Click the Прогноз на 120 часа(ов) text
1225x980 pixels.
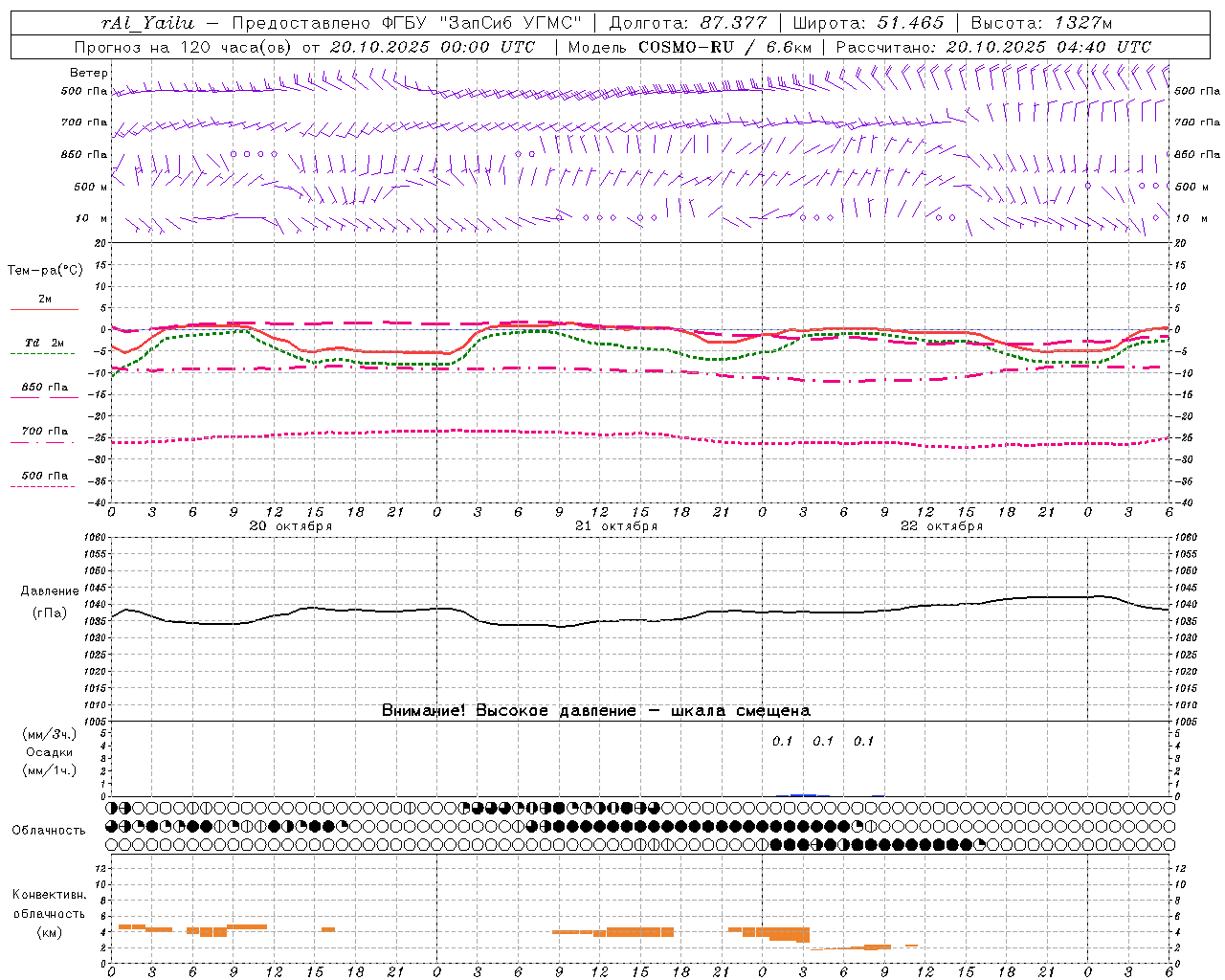coord(185,47)
